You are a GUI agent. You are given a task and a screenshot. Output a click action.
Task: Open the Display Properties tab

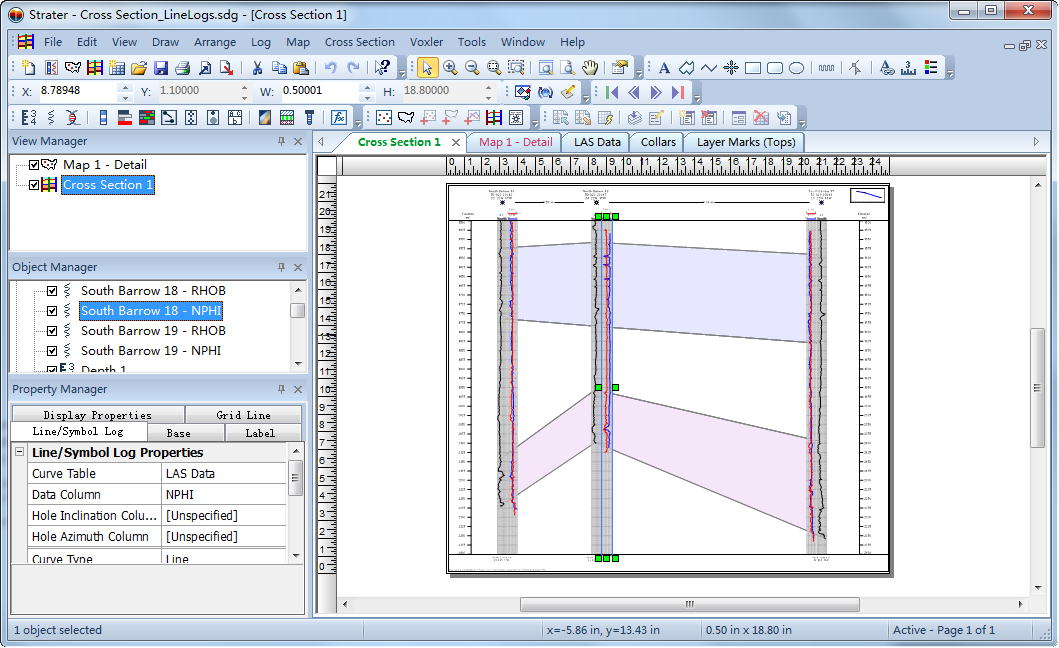(x=97, y=415)
